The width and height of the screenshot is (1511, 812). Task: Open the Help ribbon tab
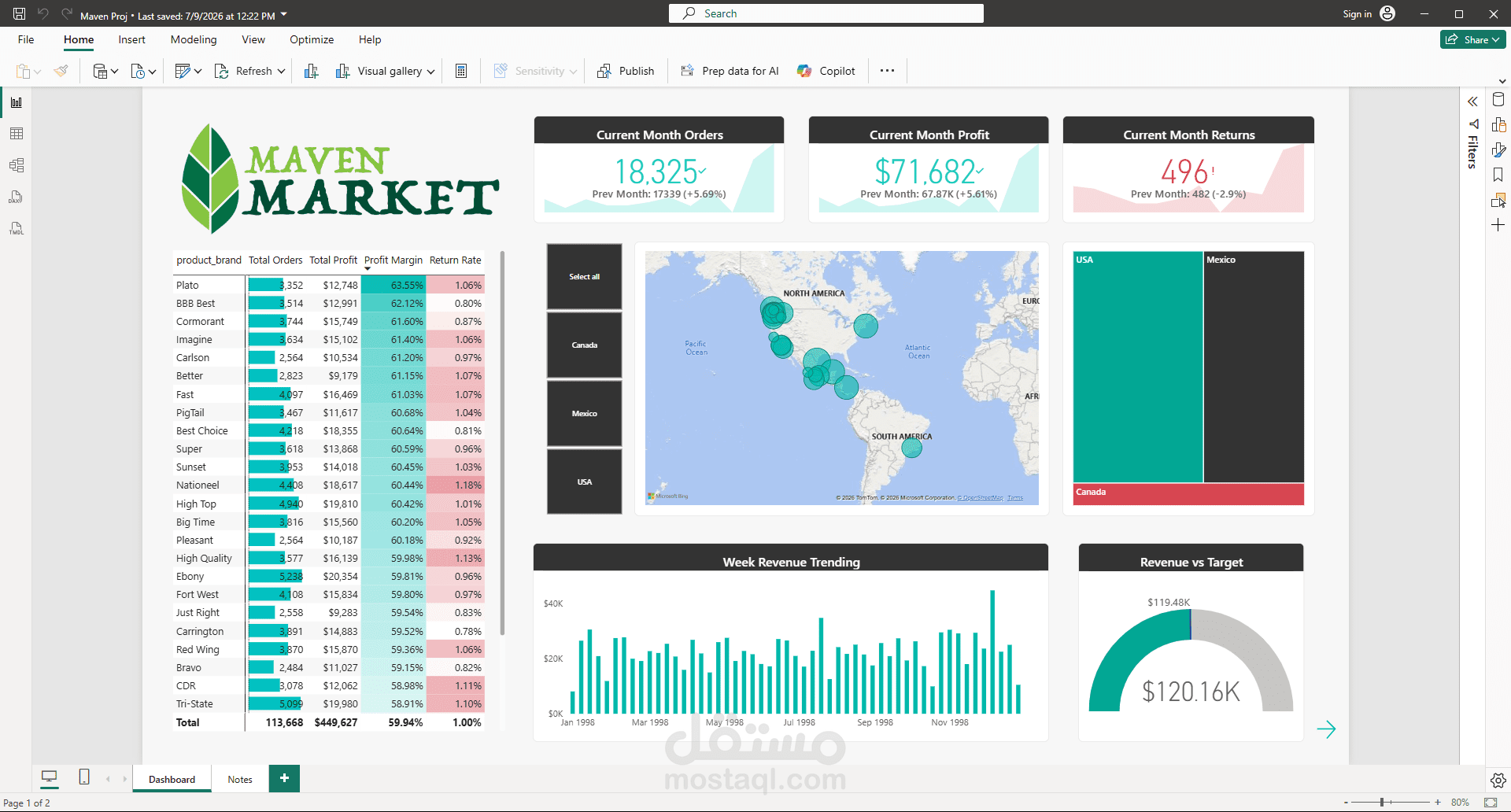click(x=370, y=39)
